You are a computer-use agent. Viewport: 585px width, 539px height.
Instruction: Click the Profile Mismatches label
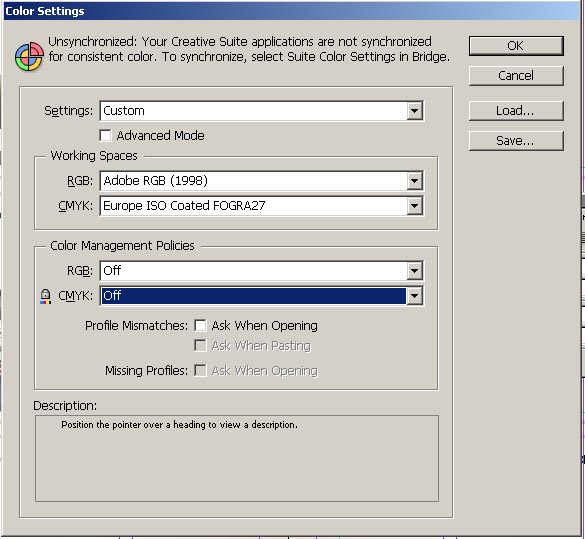pos(136,326)
